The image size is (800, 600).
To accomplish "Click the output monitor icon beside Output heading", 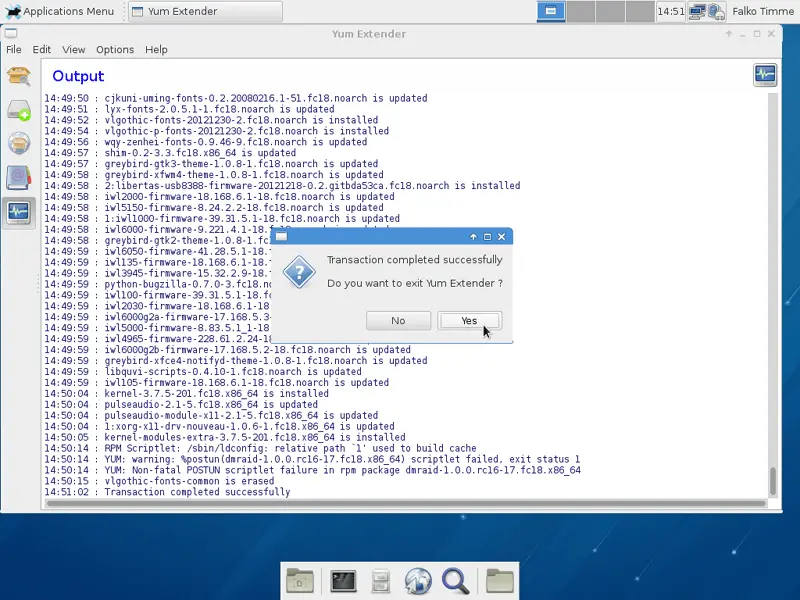I will (765, 75).
